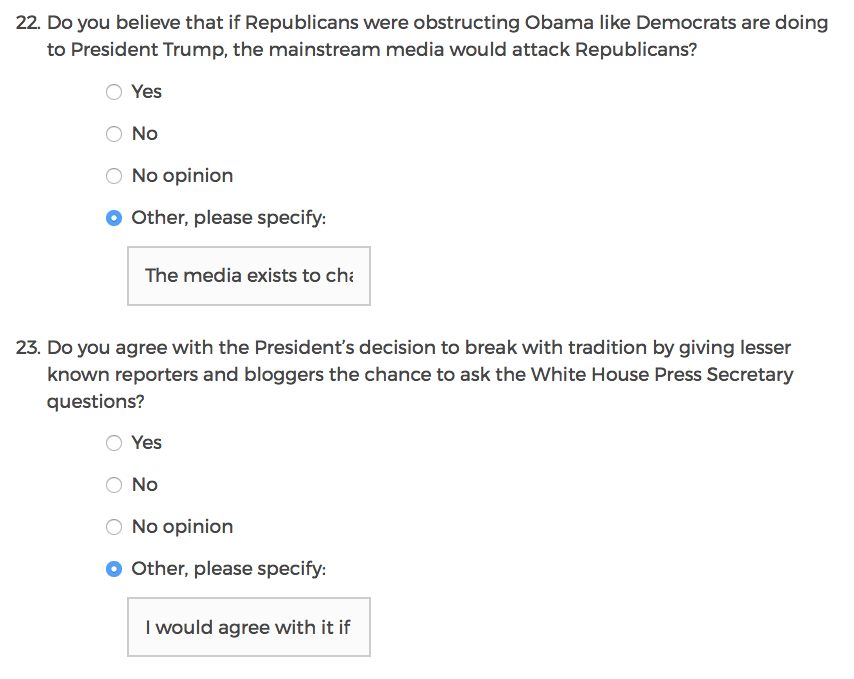
Task: Select the No radio button for question 23
Action: tap(114, 485)
